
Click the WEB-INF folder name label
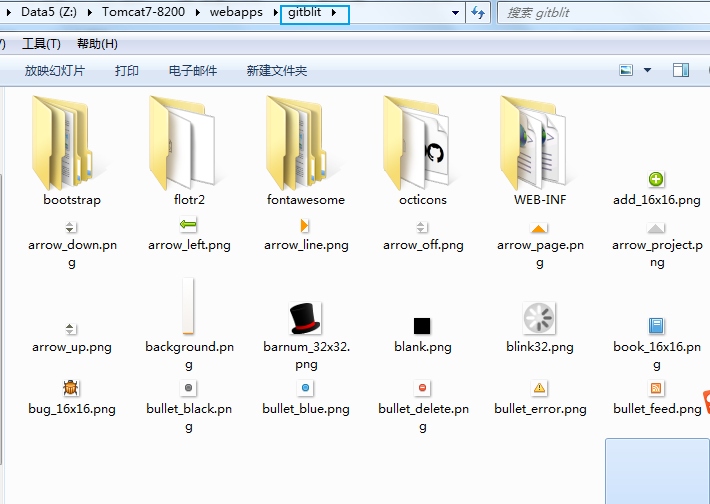tap(540, 200)
